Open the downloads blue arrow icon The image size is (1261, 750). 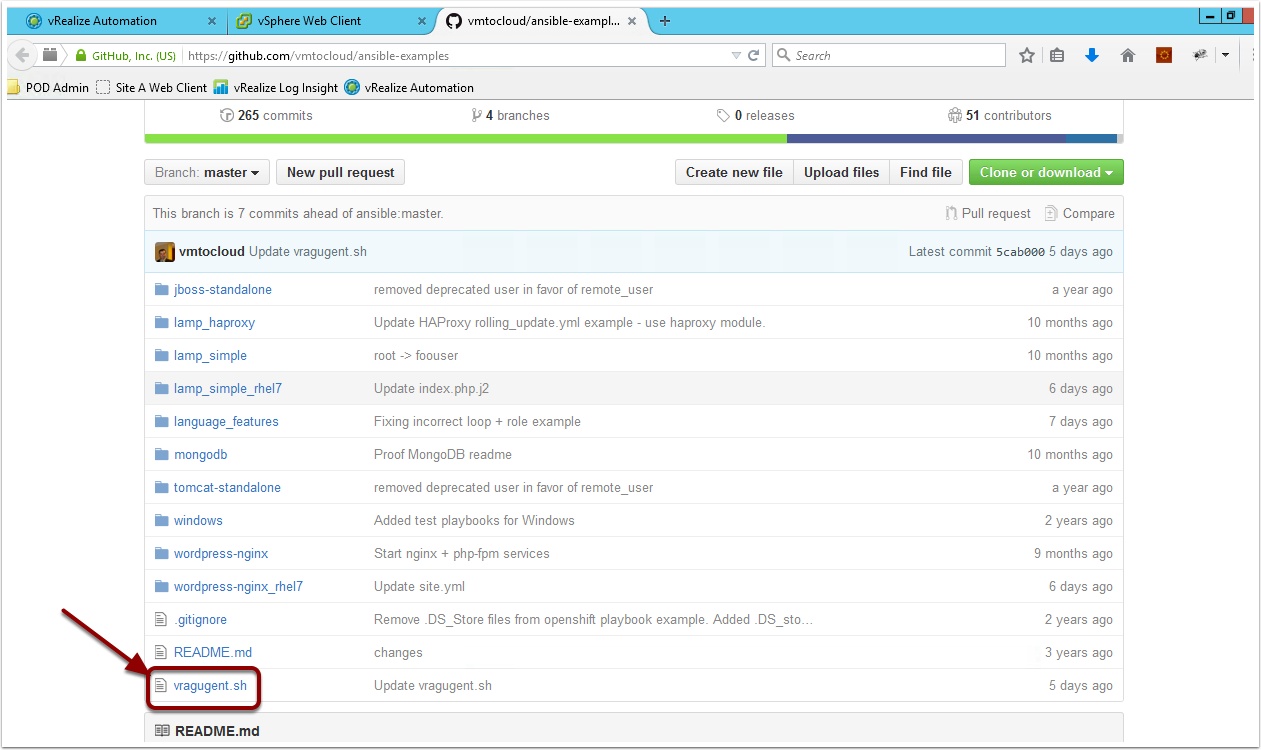point(1092,56)
